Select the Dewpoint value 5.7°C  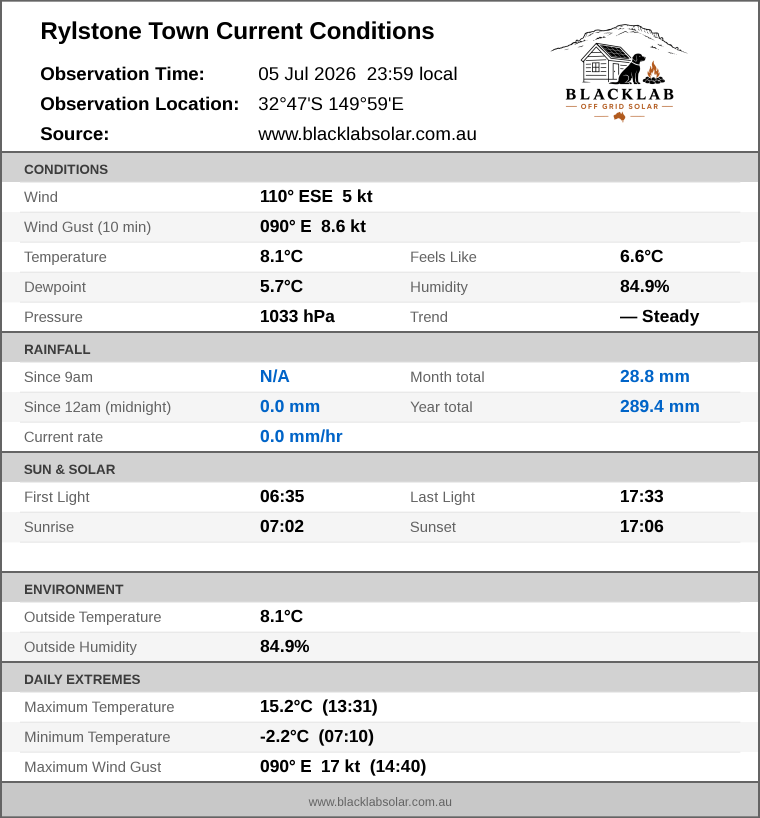tap(282, 286)
